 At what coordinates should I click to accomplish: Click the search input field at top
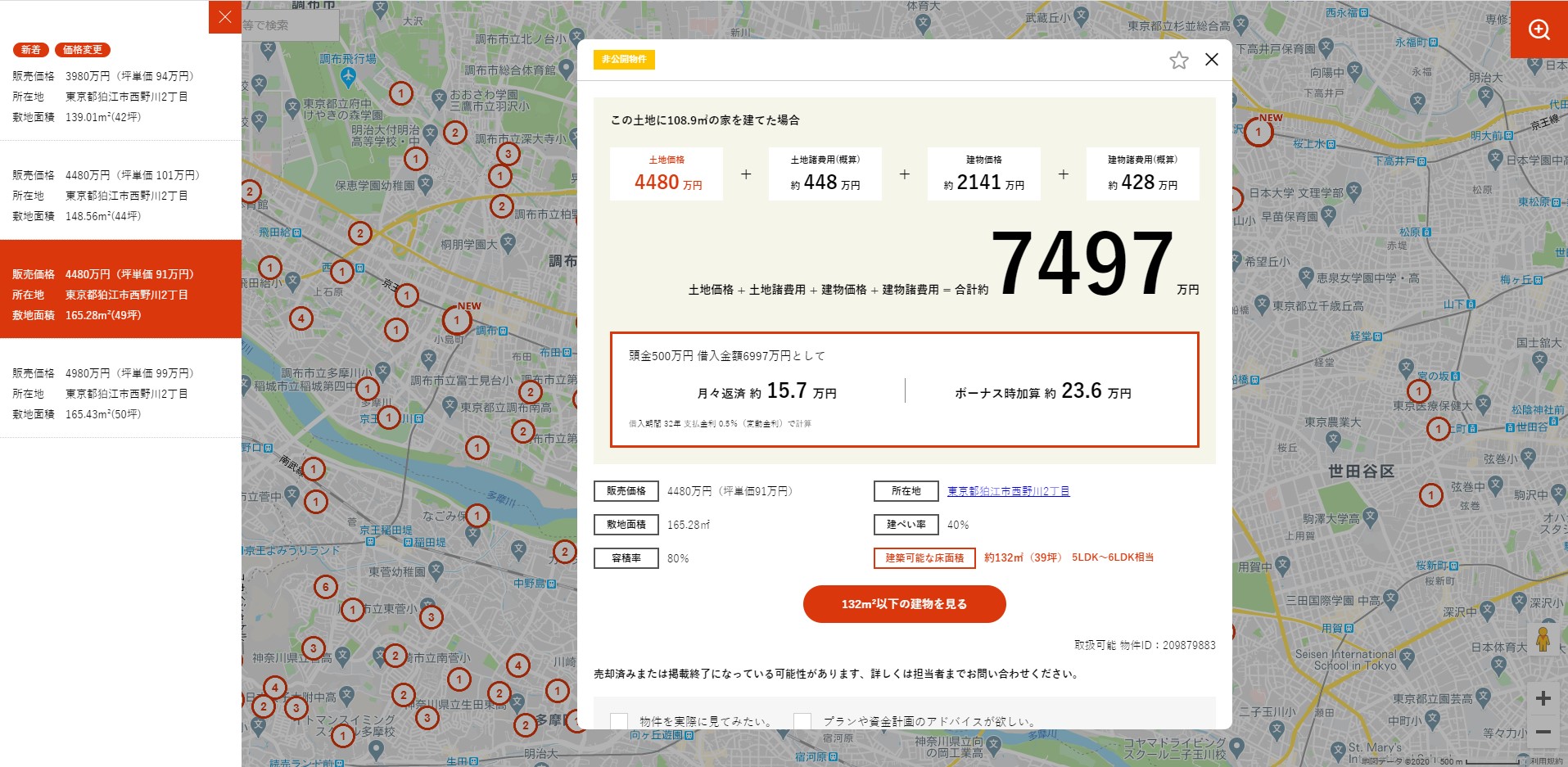pyautogui.click(x=290, y=25)
